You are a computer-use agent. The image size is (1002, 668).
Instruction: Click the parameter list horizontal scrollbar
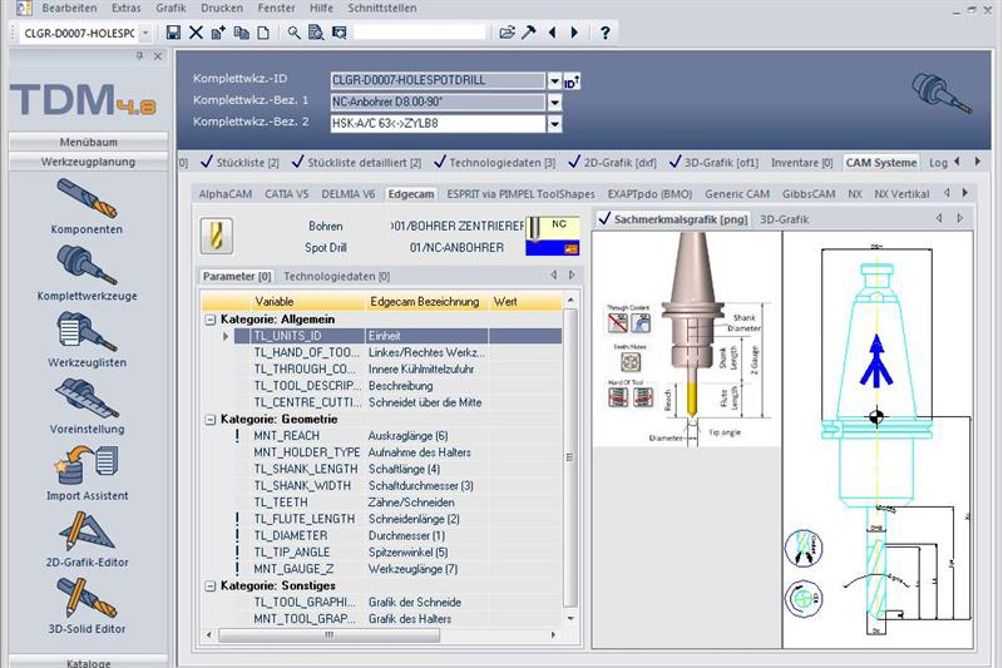pyautogui.click(x=329, y=635)
